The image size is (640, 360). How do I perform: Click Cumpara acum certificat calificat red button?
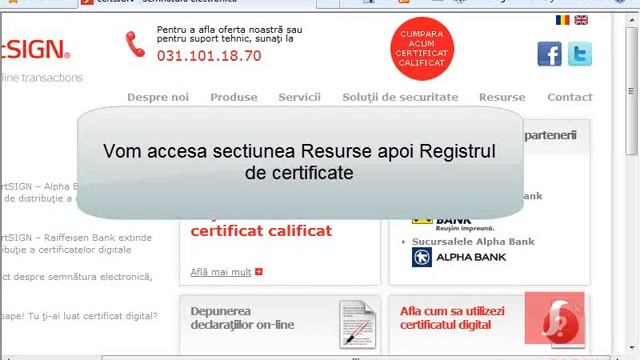[x=422, y=48]
